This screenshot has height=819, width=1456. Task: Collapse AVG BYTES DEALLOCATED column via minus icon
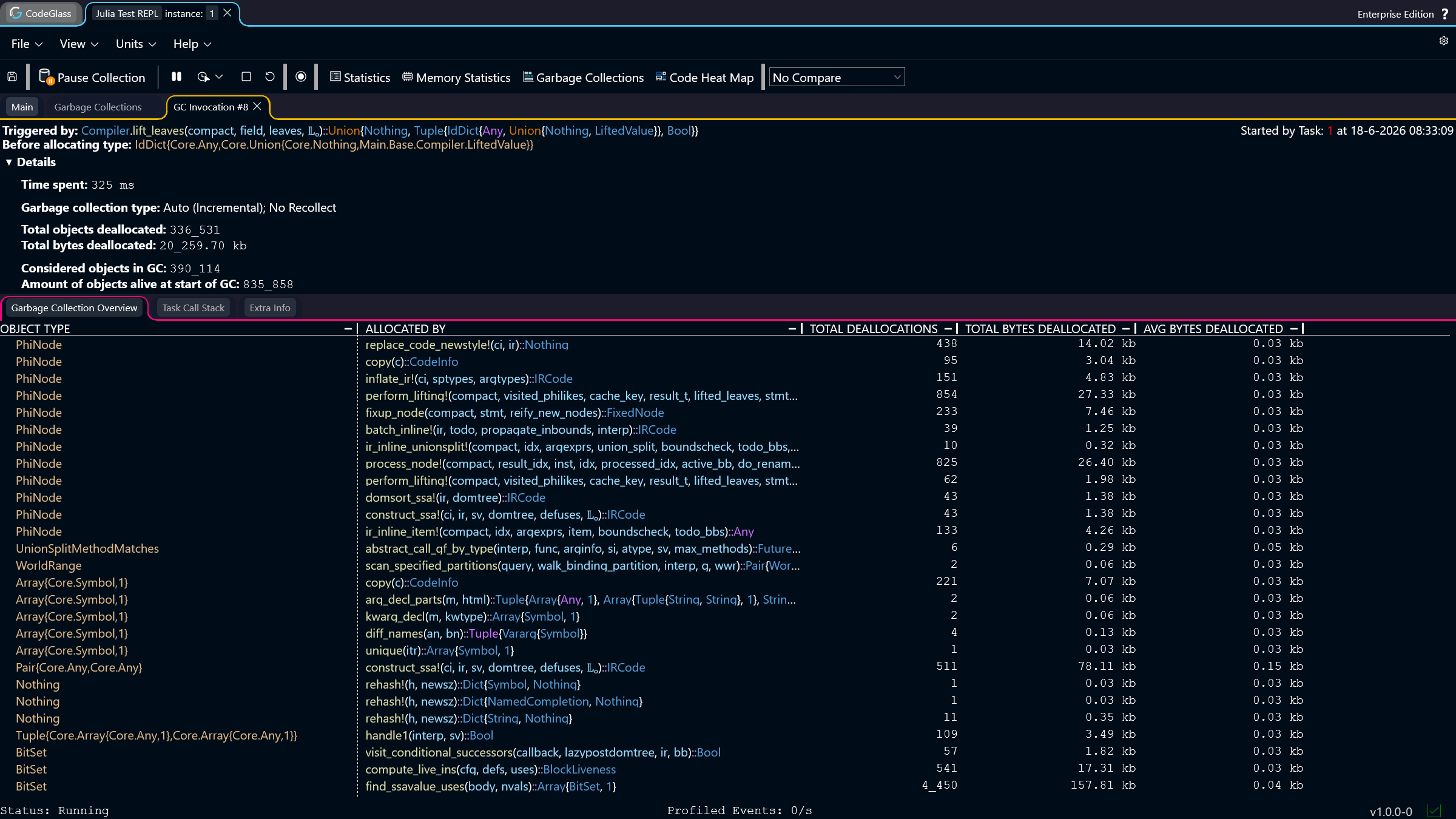pos(1294,328)
